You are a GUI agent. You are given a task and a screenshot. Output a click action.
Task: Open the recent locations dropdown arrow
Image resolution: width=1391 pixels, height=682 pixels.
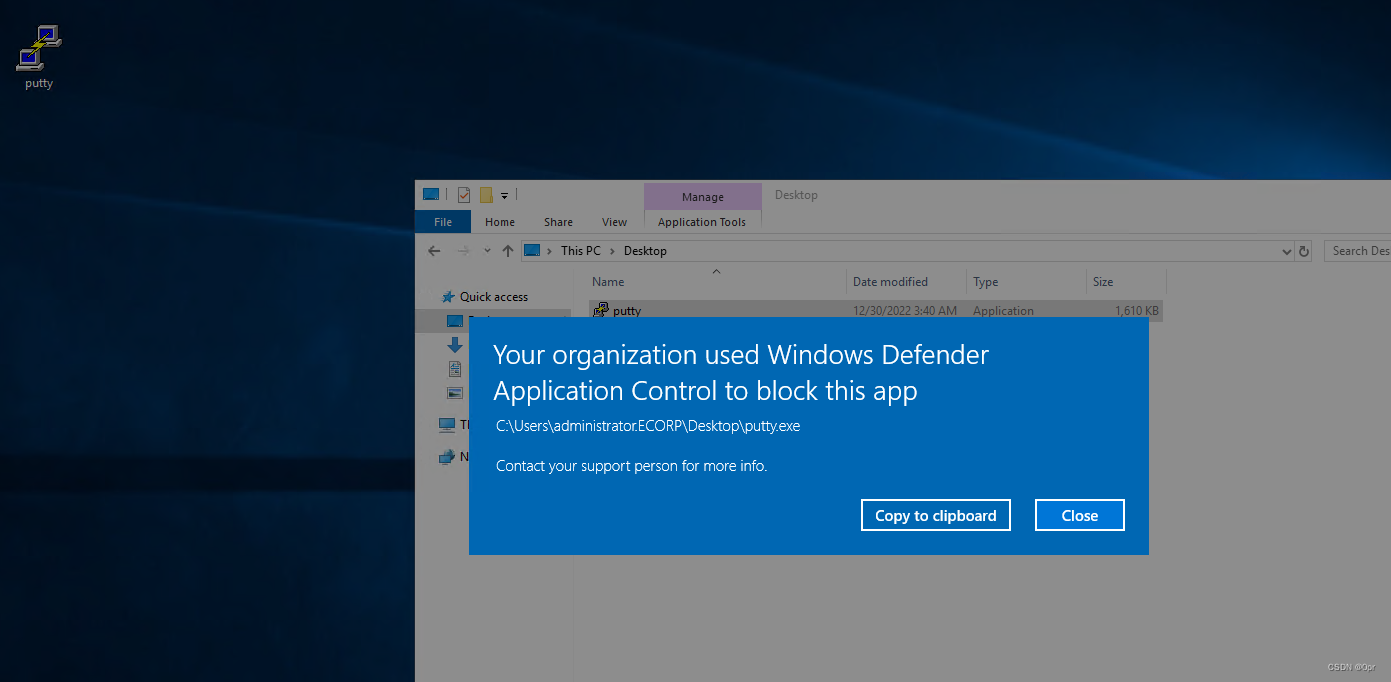pyautogui.click(x=487, y=251)
